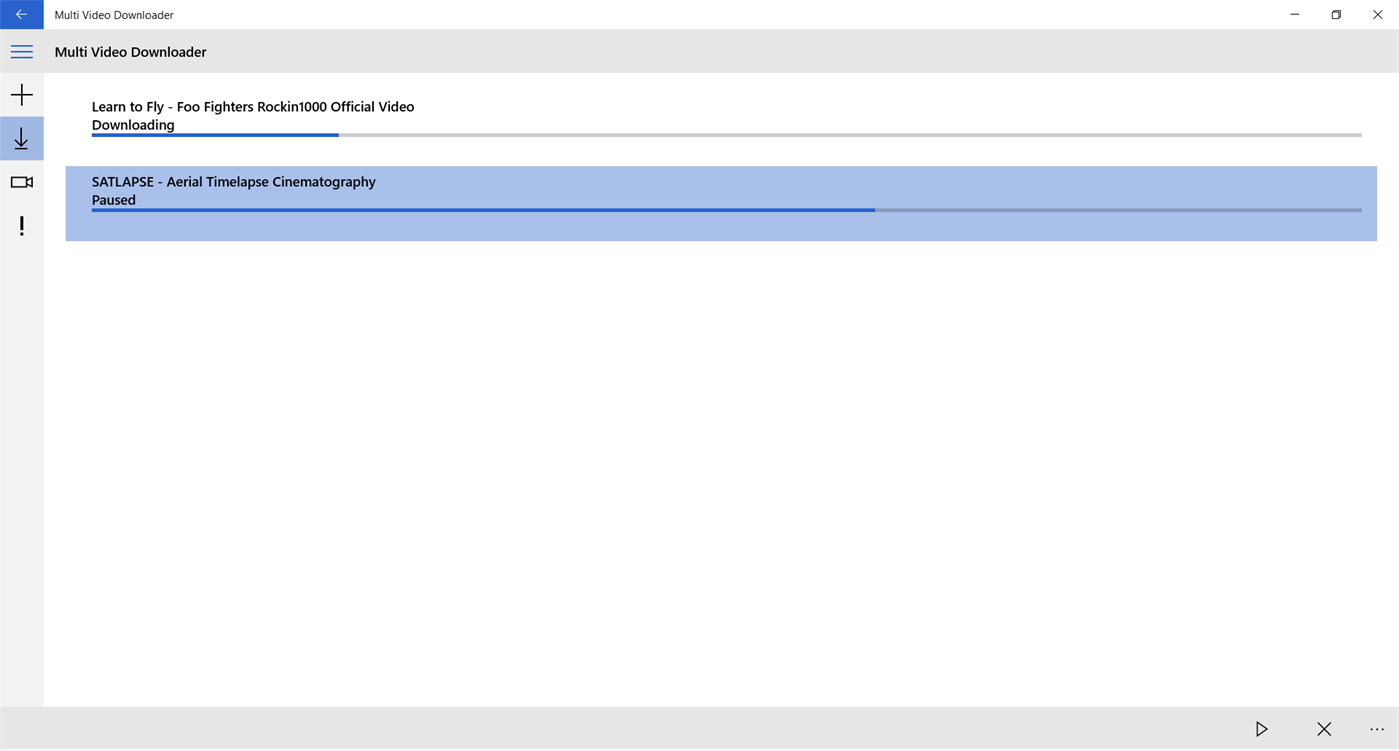Viewport: 1399px width, 751px height.
Task: Expand the more options ellipsis in command bar
Action: pyautogui.click(x=1377, y=729)
